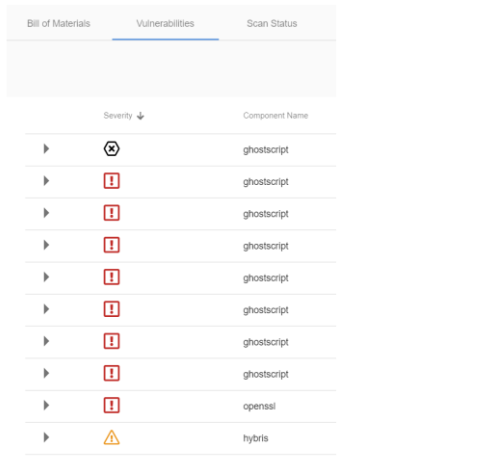Click the orange warning icon on hybris row
The image size is (493, 456).
[x=112, y=437]
